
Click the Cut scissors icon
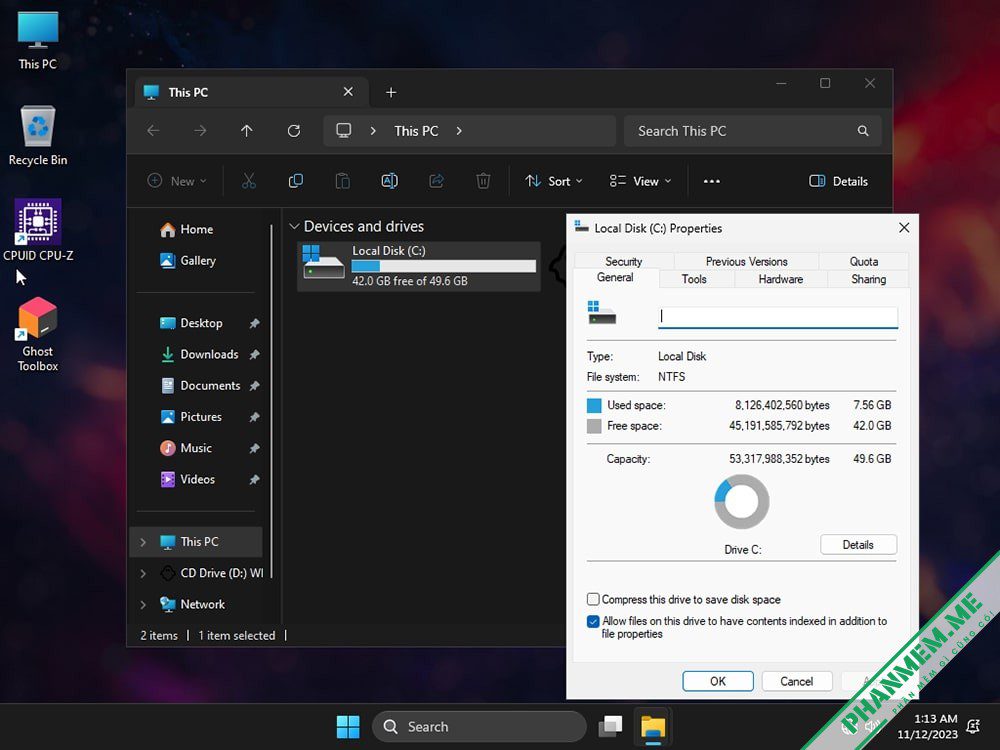pyautogui.click(x=249, y=181)
